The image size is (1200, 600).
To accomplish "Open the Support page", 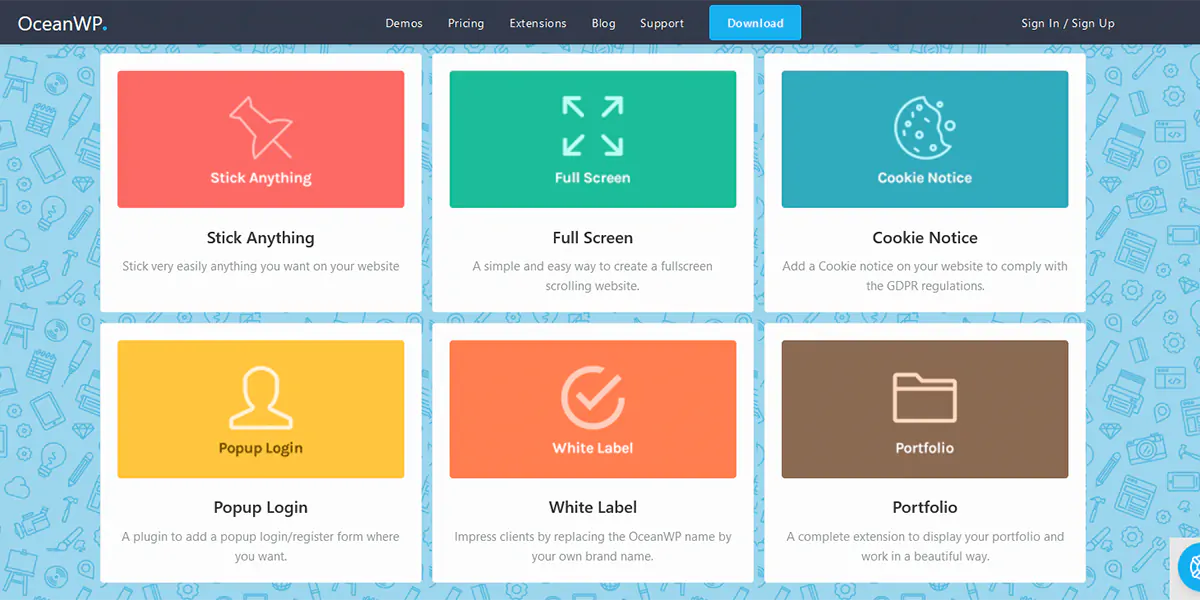I will point(662,23).
